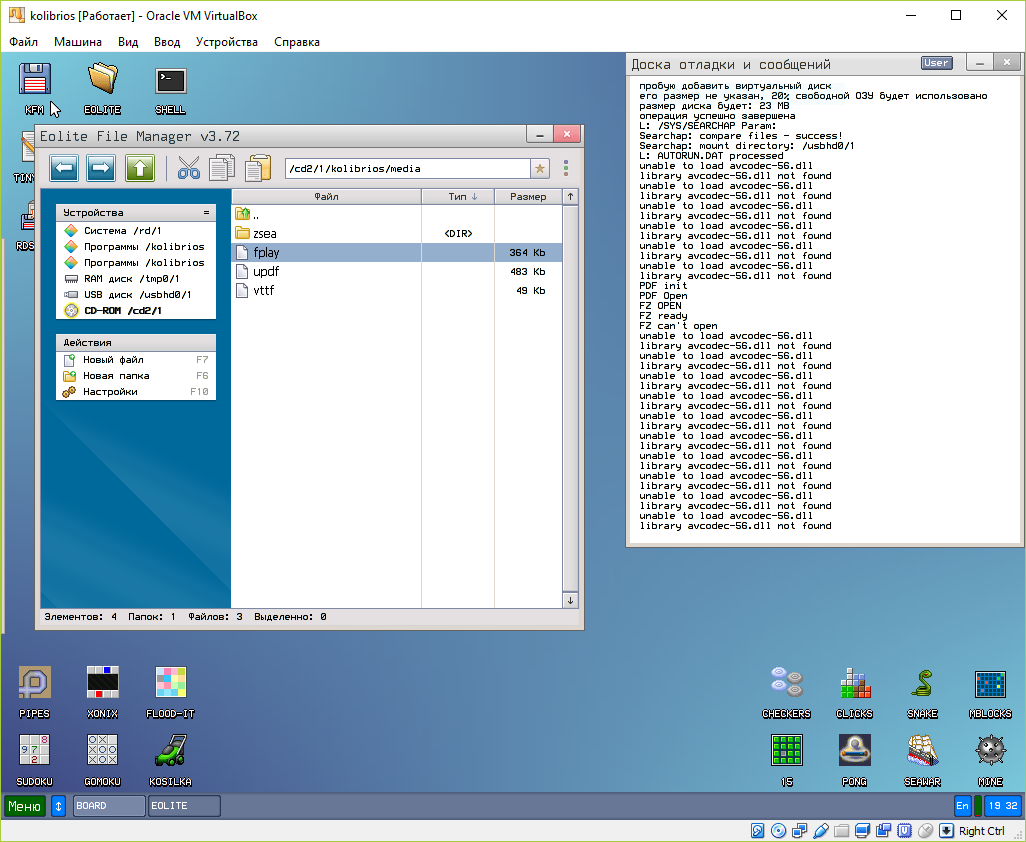Screen dimensions: 1026x842
Task: Click the Back arrow in Eolite toolbar
Action: 64,168
